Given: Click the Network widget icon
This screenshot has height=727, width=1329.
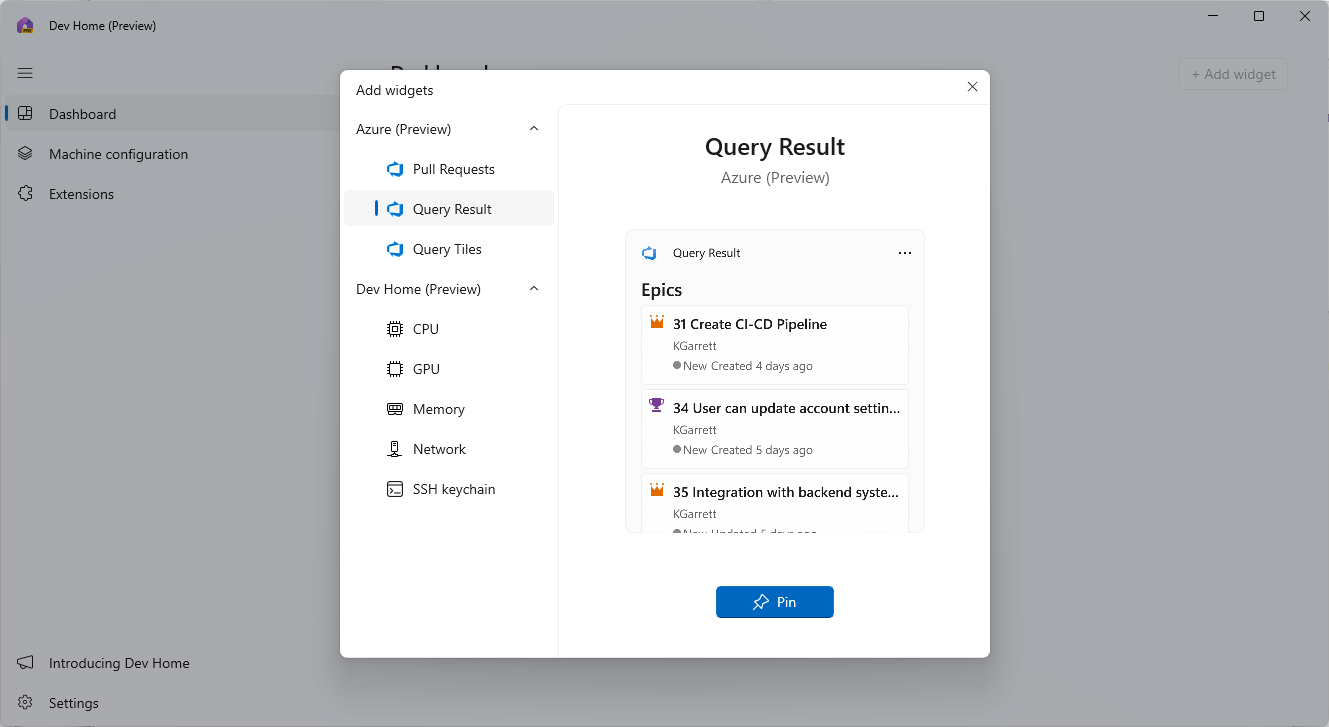Looking at the screenshot, I should point(395,449).
